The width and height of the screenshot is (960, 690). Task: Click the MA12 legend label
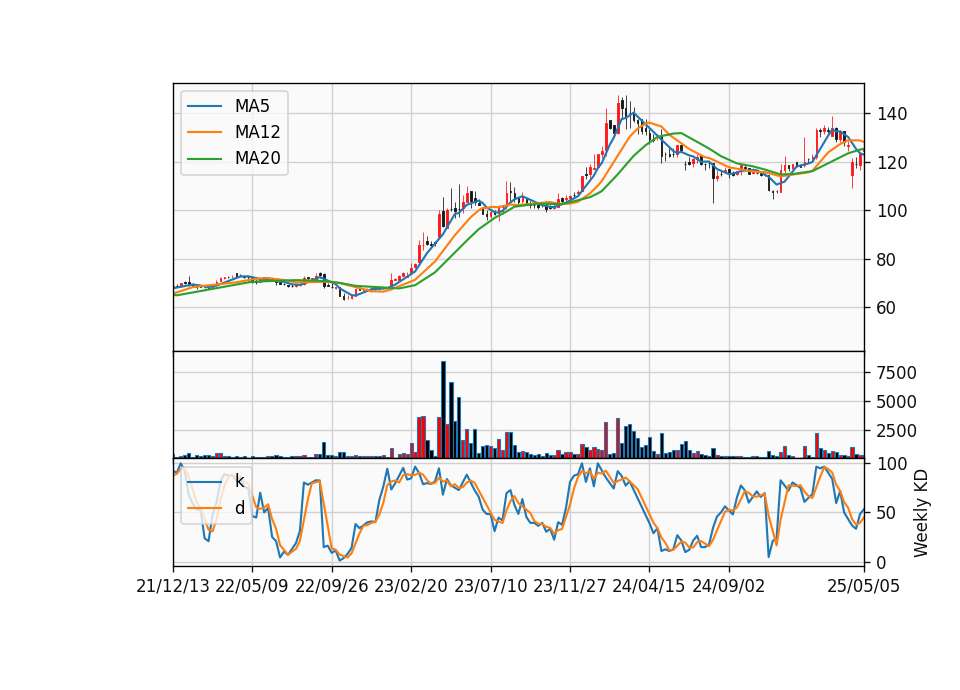pos(257,132)
